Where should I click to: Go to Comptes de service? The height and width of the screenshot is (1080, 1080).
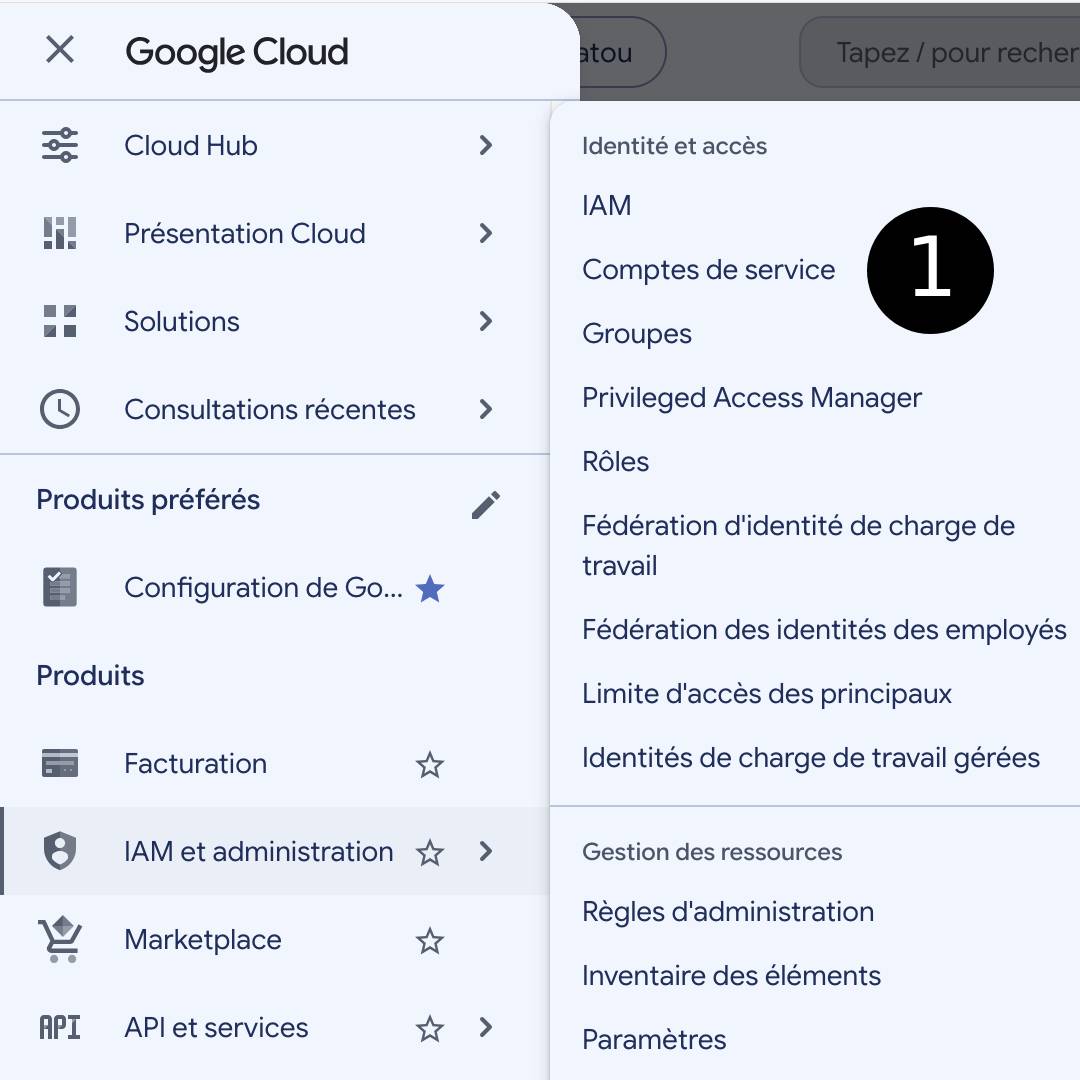pos(708,269)
